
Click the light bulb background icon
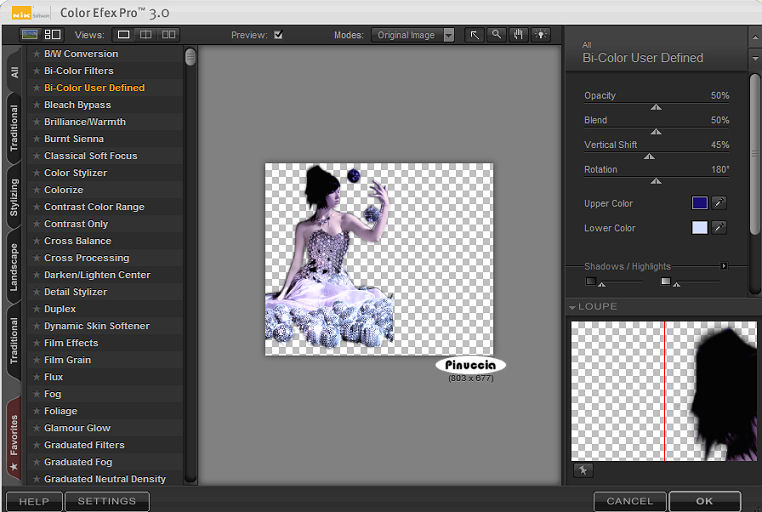(541, 35)
